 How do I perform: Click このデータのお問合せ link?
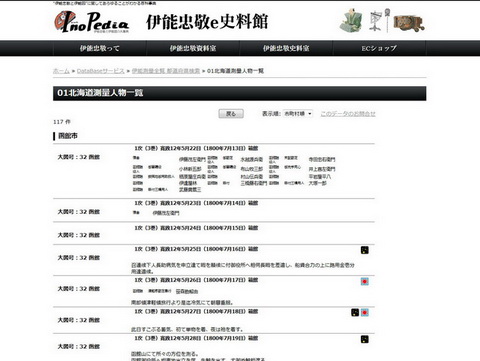click(x=348, y=114)
